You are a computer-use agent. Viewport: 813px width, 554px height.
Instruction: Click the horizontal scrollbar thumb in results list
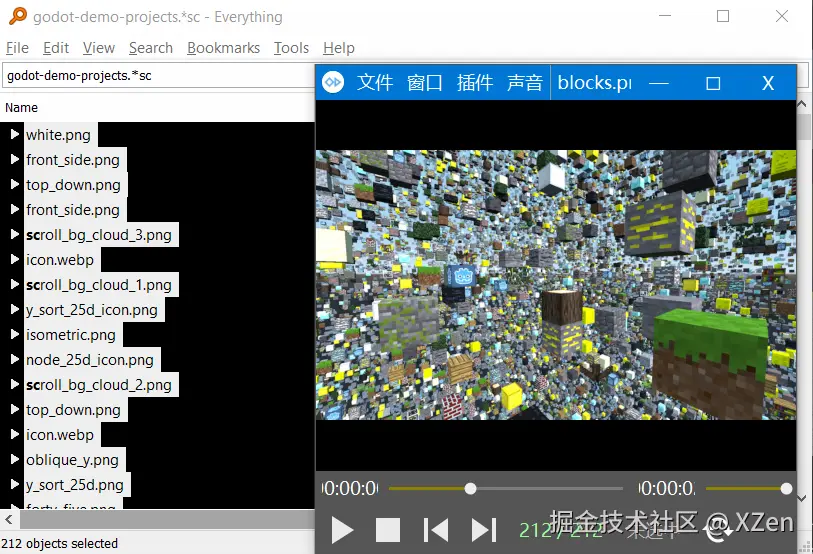click(167, 519)
